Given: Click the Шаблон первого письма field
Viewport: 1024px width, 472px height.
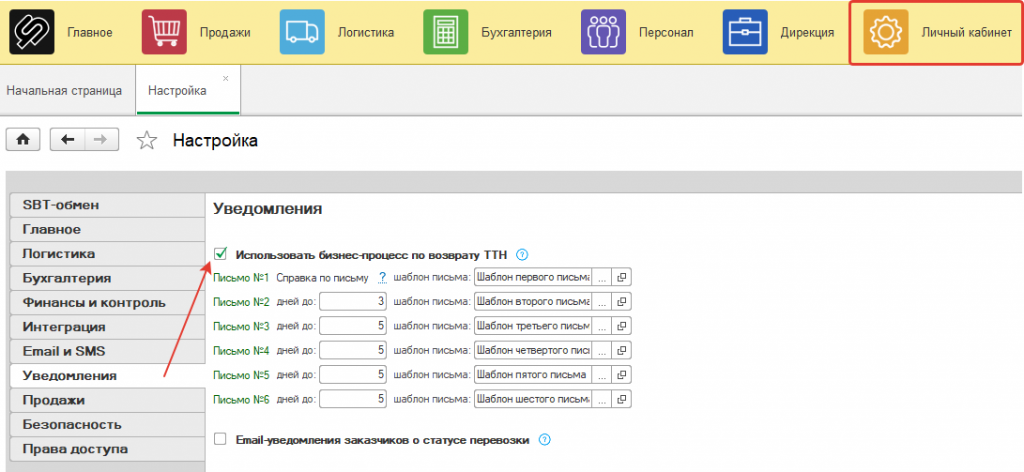Looking at the screenshot, I should (533, 277).
